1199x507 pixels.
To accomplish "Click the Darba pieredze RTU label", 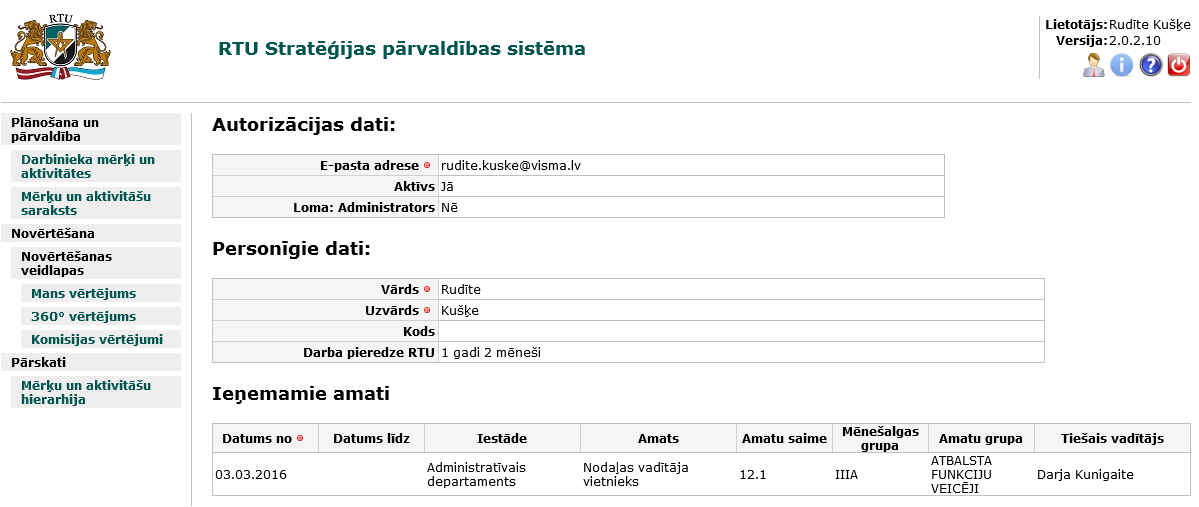I will pyautogui.click(x=369, y=353).
